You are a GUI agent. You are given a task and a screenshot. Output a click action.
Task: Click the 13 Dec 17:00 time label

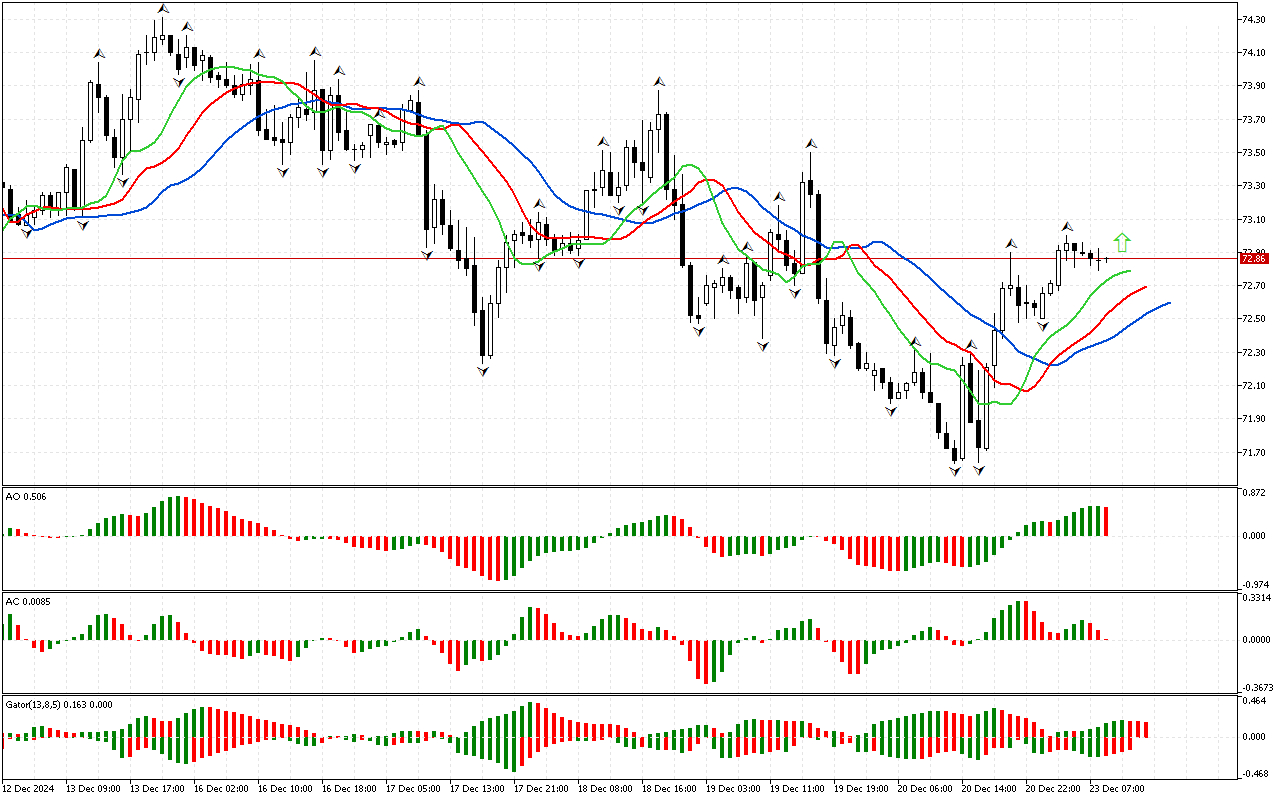tap(157, 788)
